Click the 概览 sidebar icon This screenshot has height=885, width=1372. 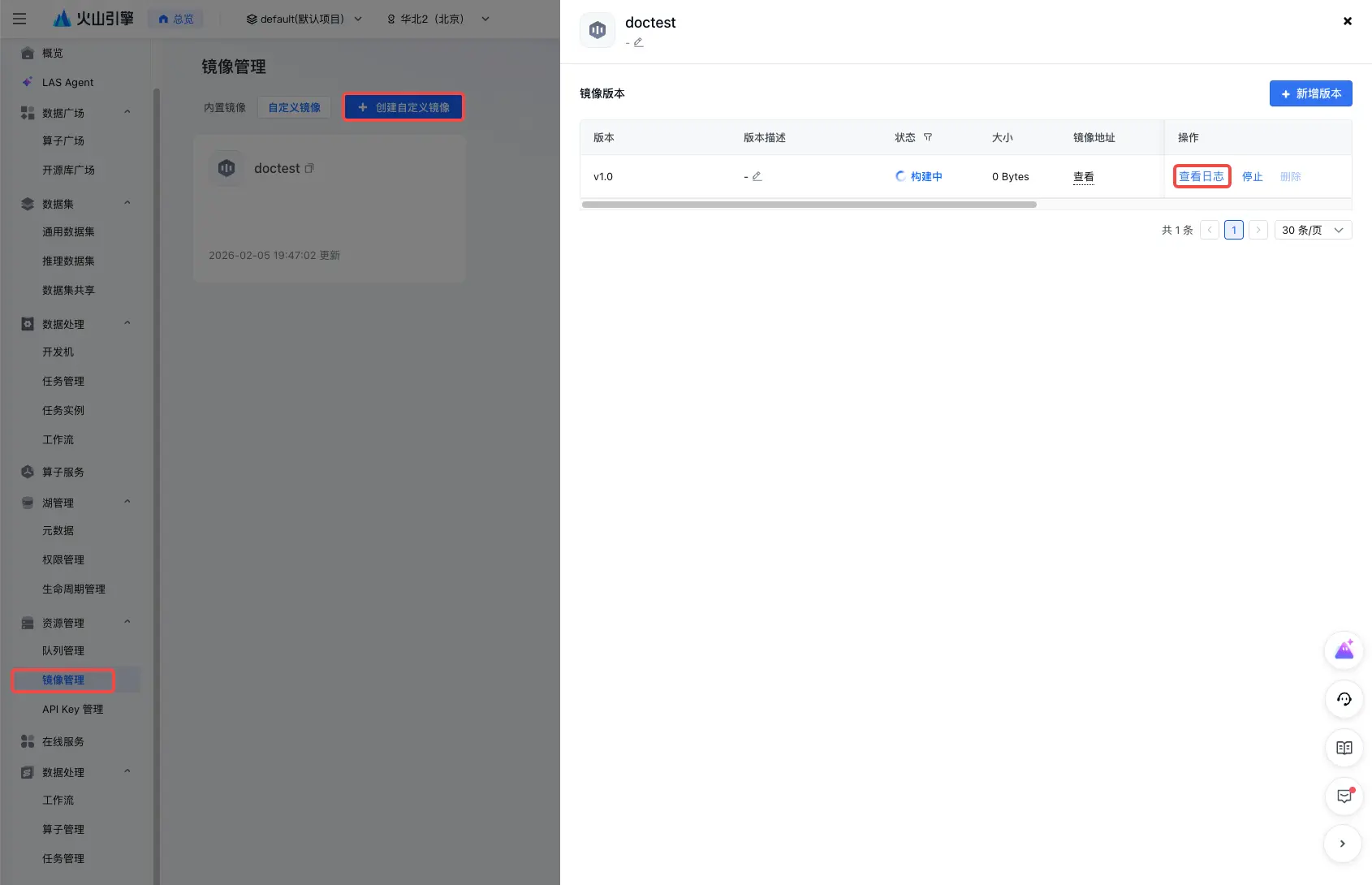27,53
